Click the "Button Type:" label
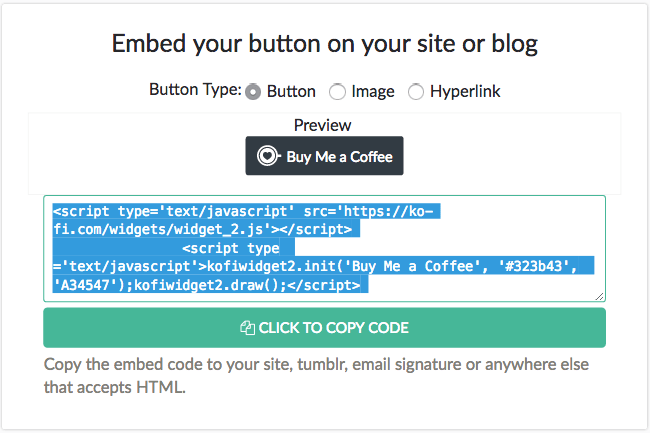Screen dimensions: 650x433 click(195, 90)
